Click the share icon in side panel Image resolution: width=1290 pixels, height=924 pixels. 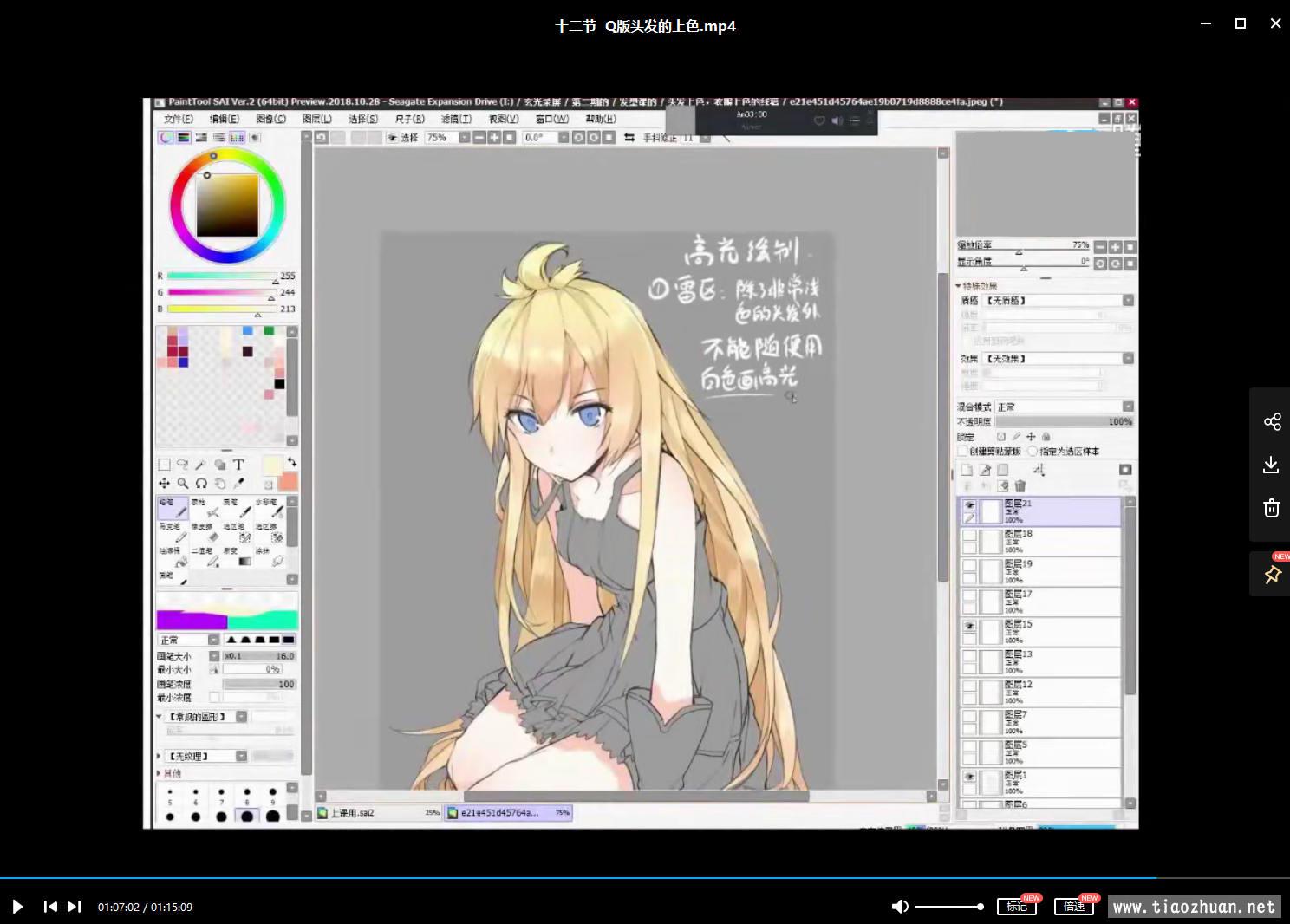point(1272,422)
